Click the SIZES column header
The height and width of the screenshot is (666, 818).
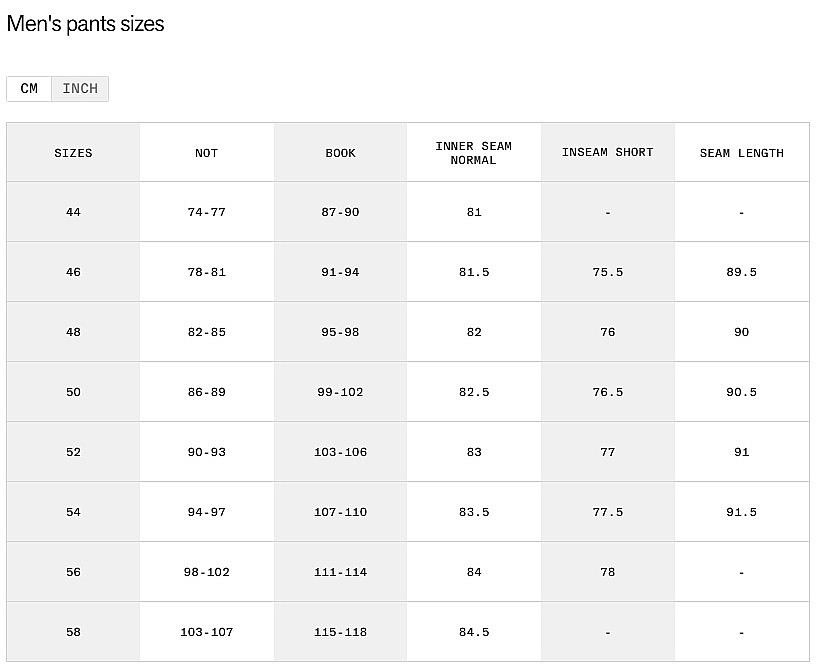click(x=73, y=153)
